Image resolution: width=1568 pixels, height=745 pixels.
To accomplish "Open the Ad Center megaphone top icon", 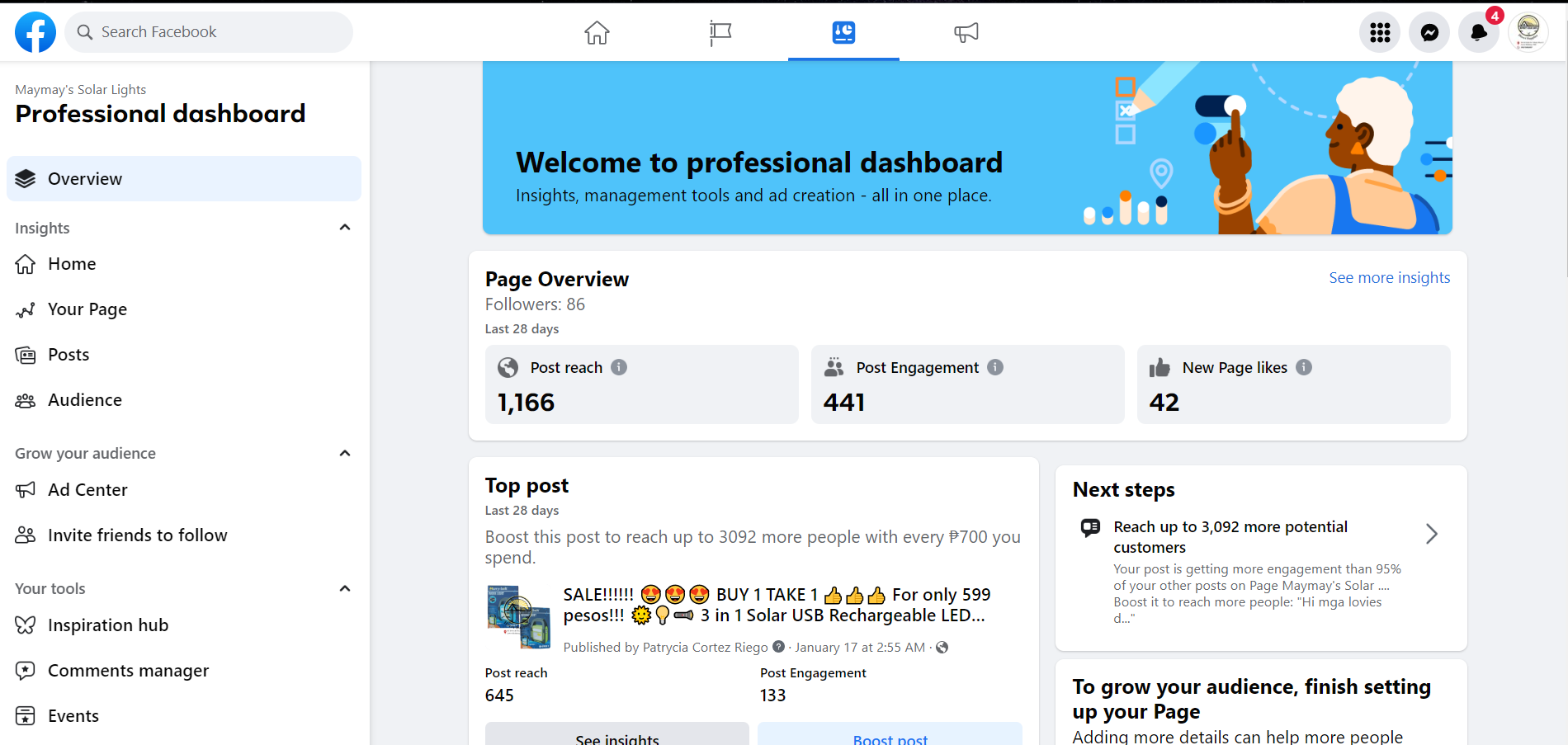I will (966, 32).
